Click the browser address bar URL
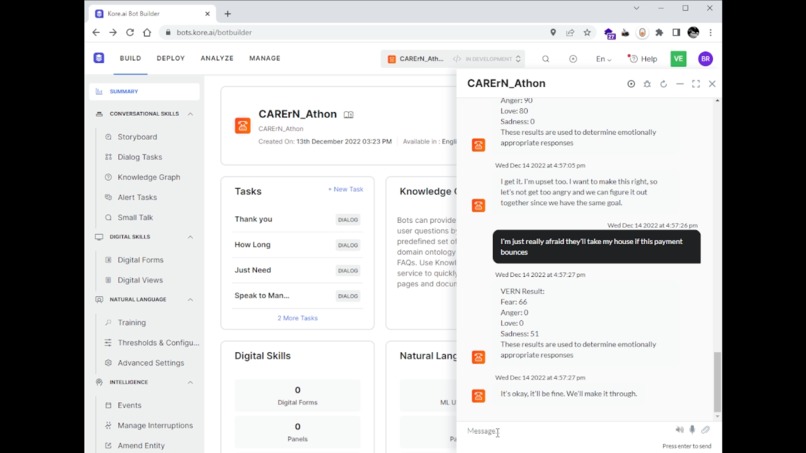The width and height of the screenshot is (806, 453). tap(214, 32)
